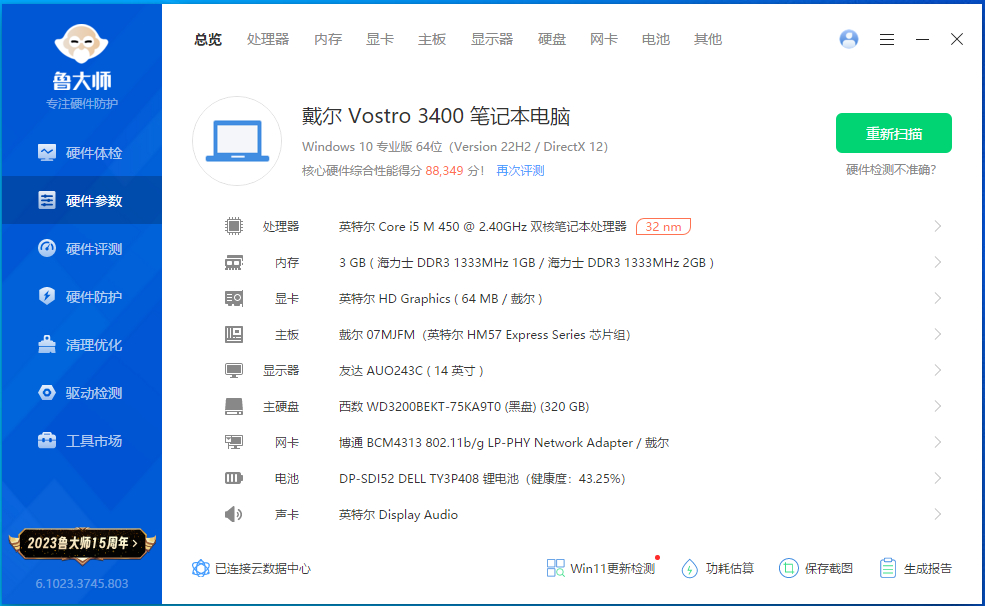Click the 鲁大师 logo avatar
This screenshot has height=606, width=985.
click(82, 43)
